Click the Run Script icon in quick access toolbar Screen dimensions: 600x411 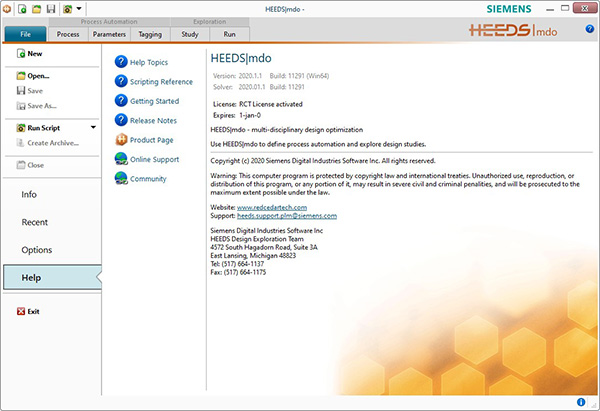(x=68, y=9)
